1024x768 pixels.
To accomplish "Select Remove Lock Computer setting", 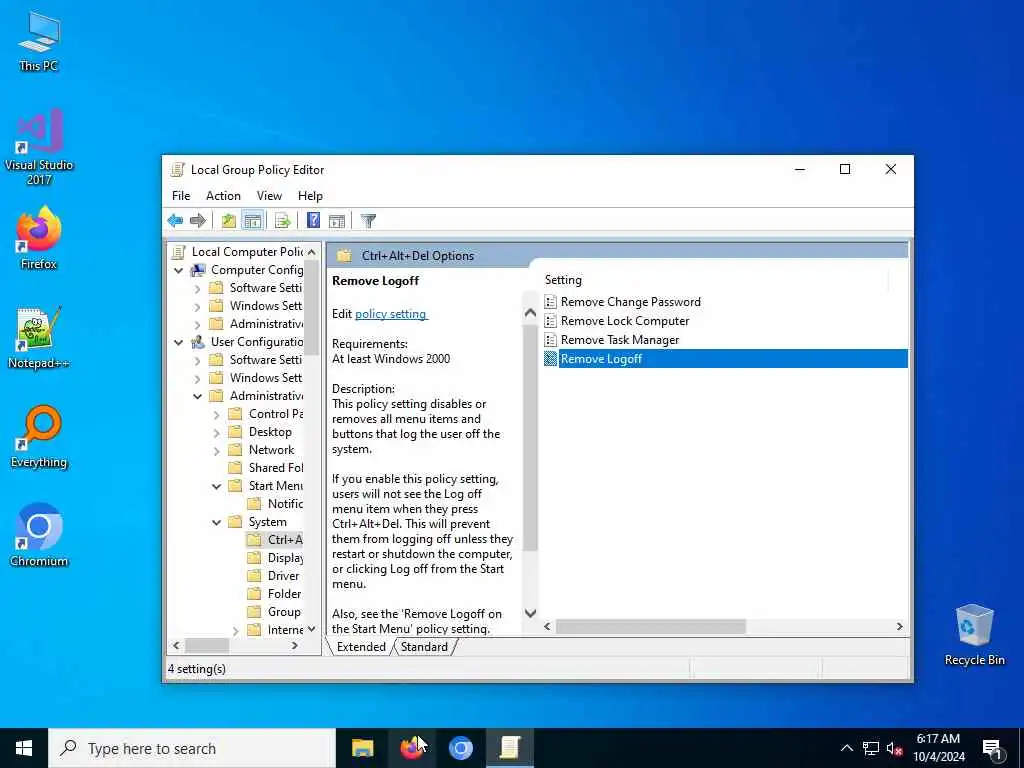I will 625,321.
